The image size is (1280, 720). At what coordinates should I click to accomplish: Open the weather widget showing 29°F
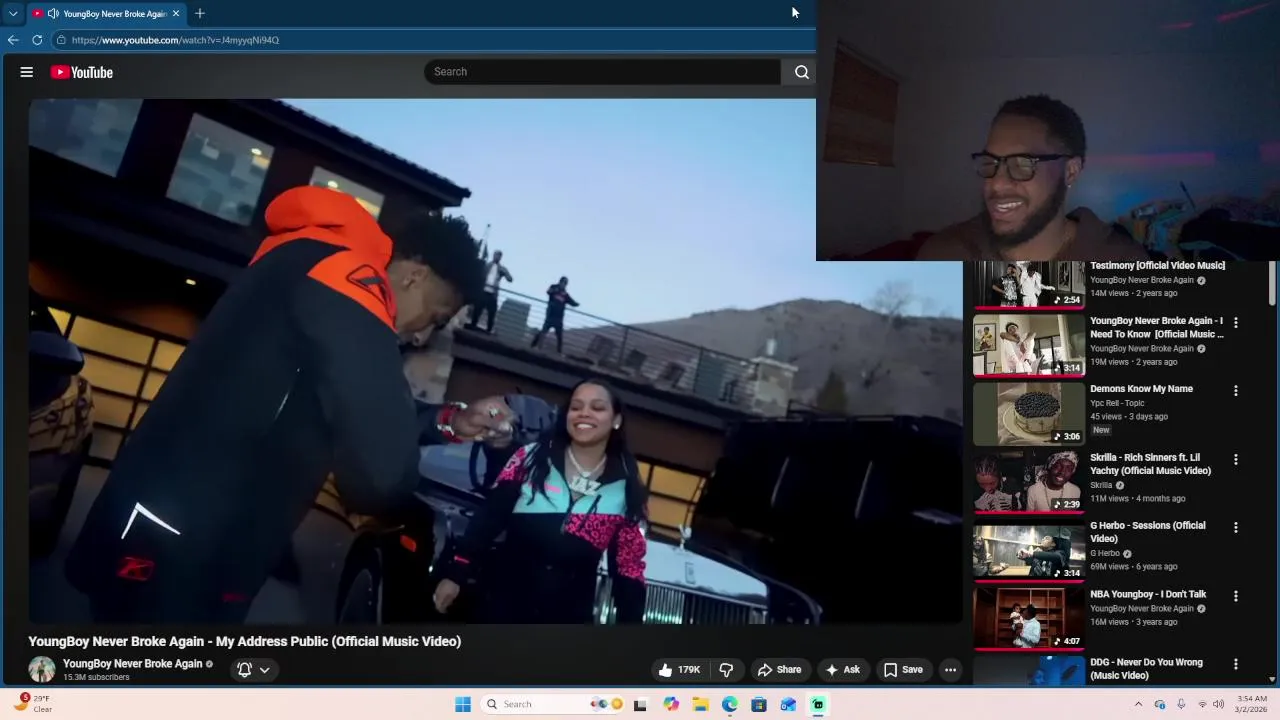(x=31, y=704)
